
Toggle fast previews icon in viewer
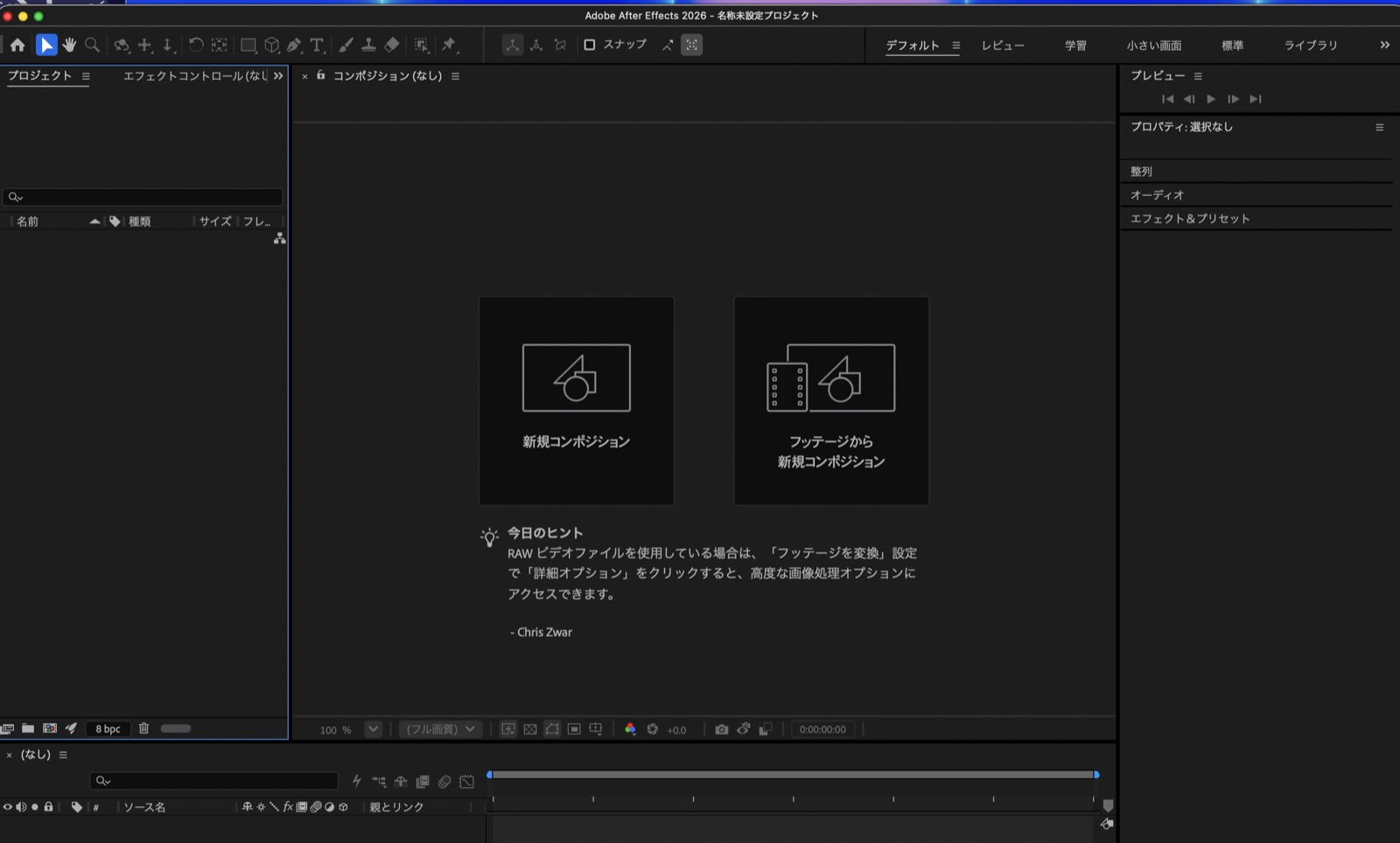507,728
